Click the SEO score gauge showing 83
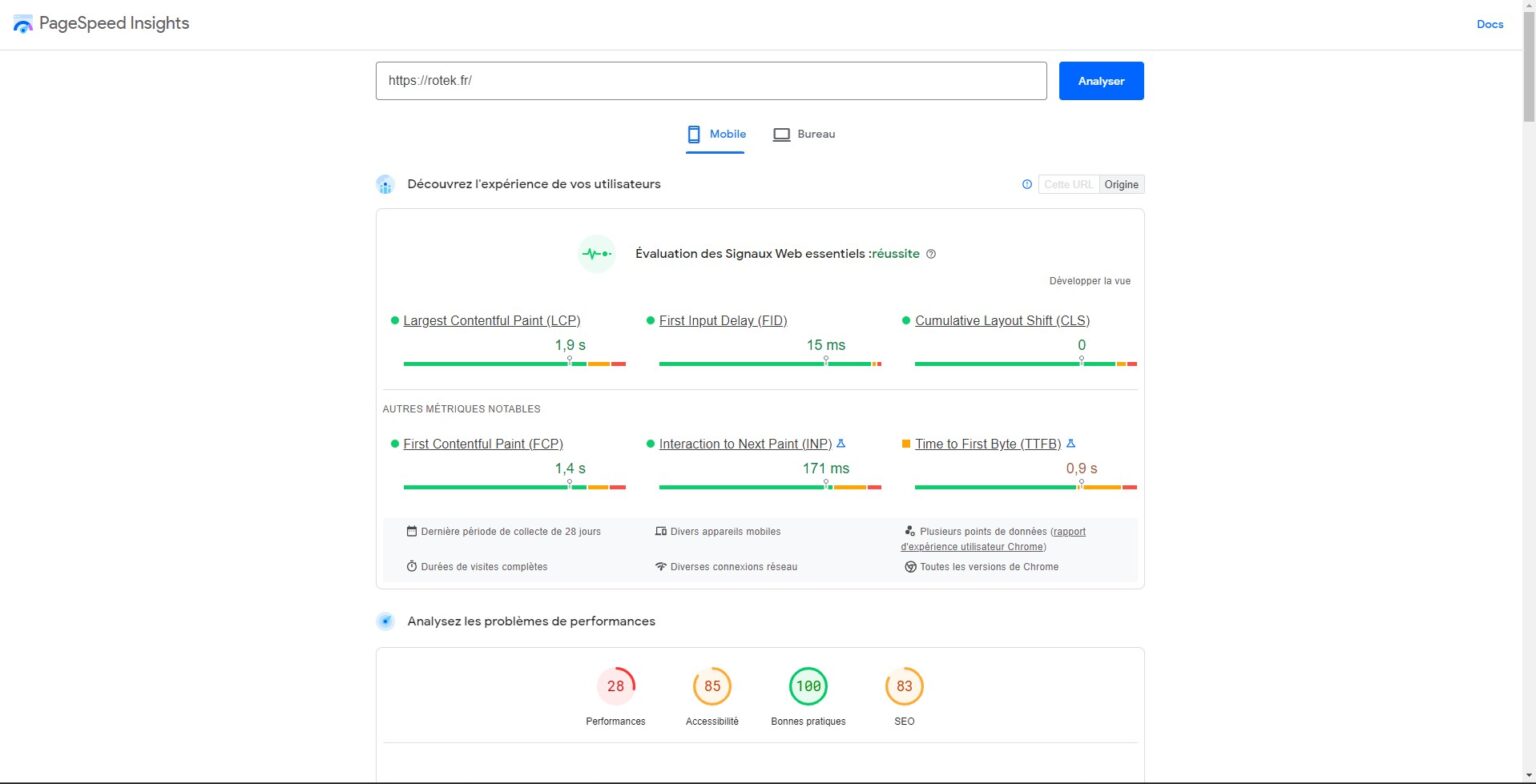The height and width of the screenshot is (784, 1536). pyautogui.click(x=904, y=687)
